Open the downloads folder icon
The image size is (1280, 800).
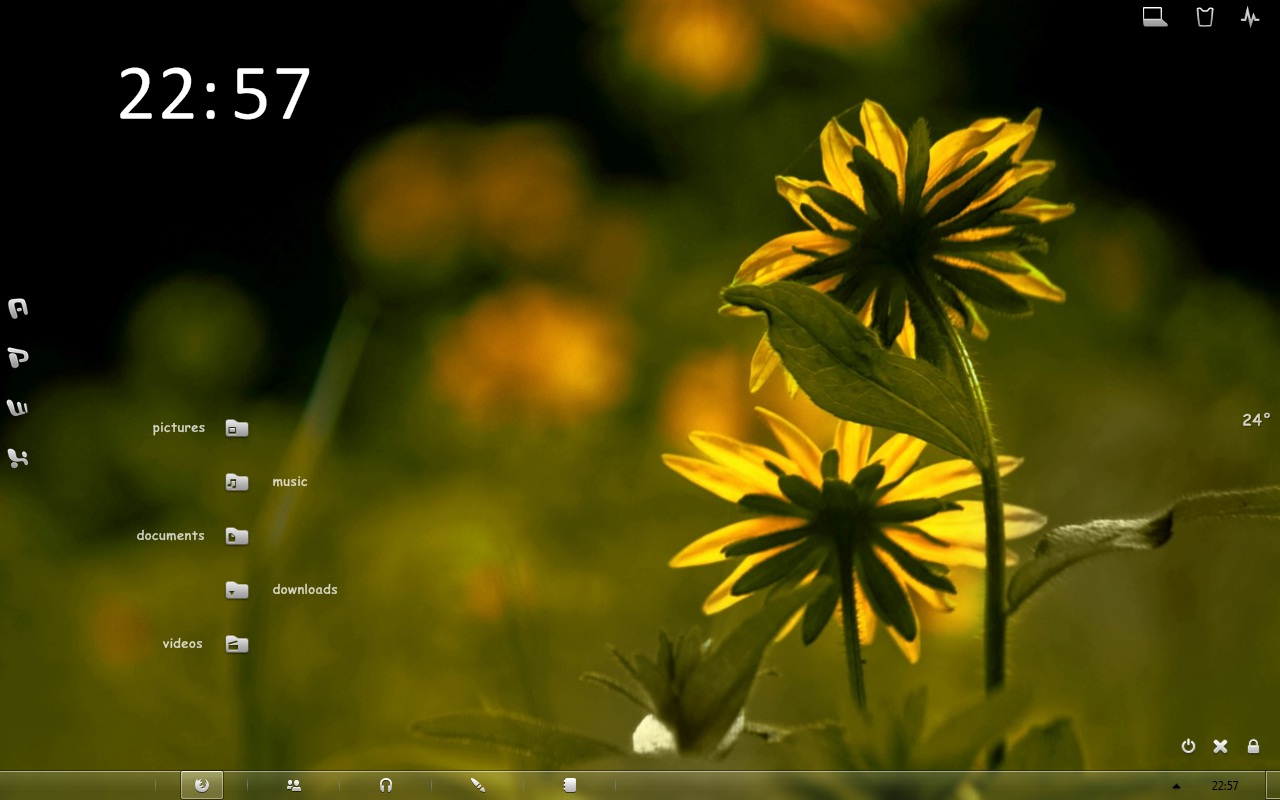[237, 590]
